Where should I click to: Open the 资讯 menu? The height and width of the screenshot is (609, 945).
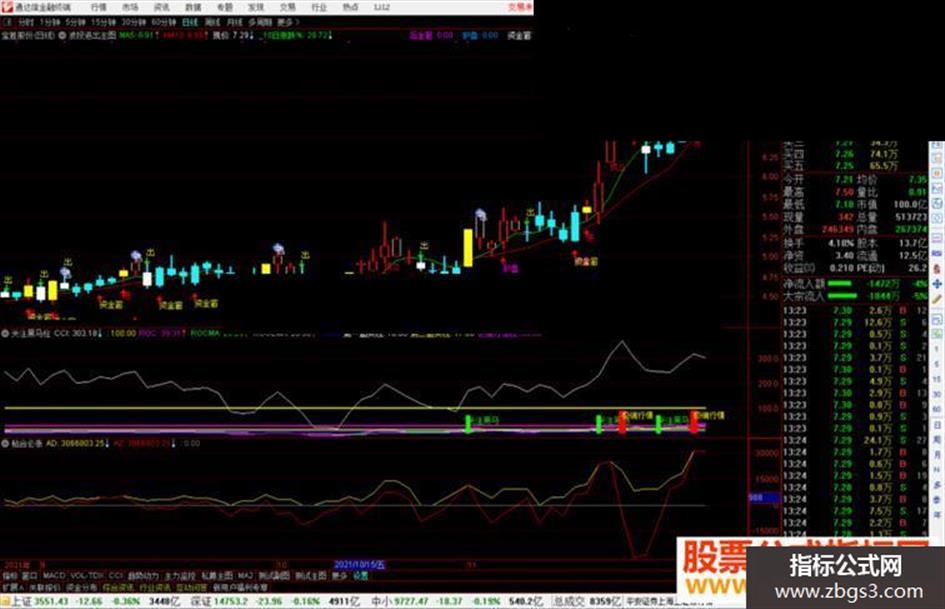tap(162, 7)
